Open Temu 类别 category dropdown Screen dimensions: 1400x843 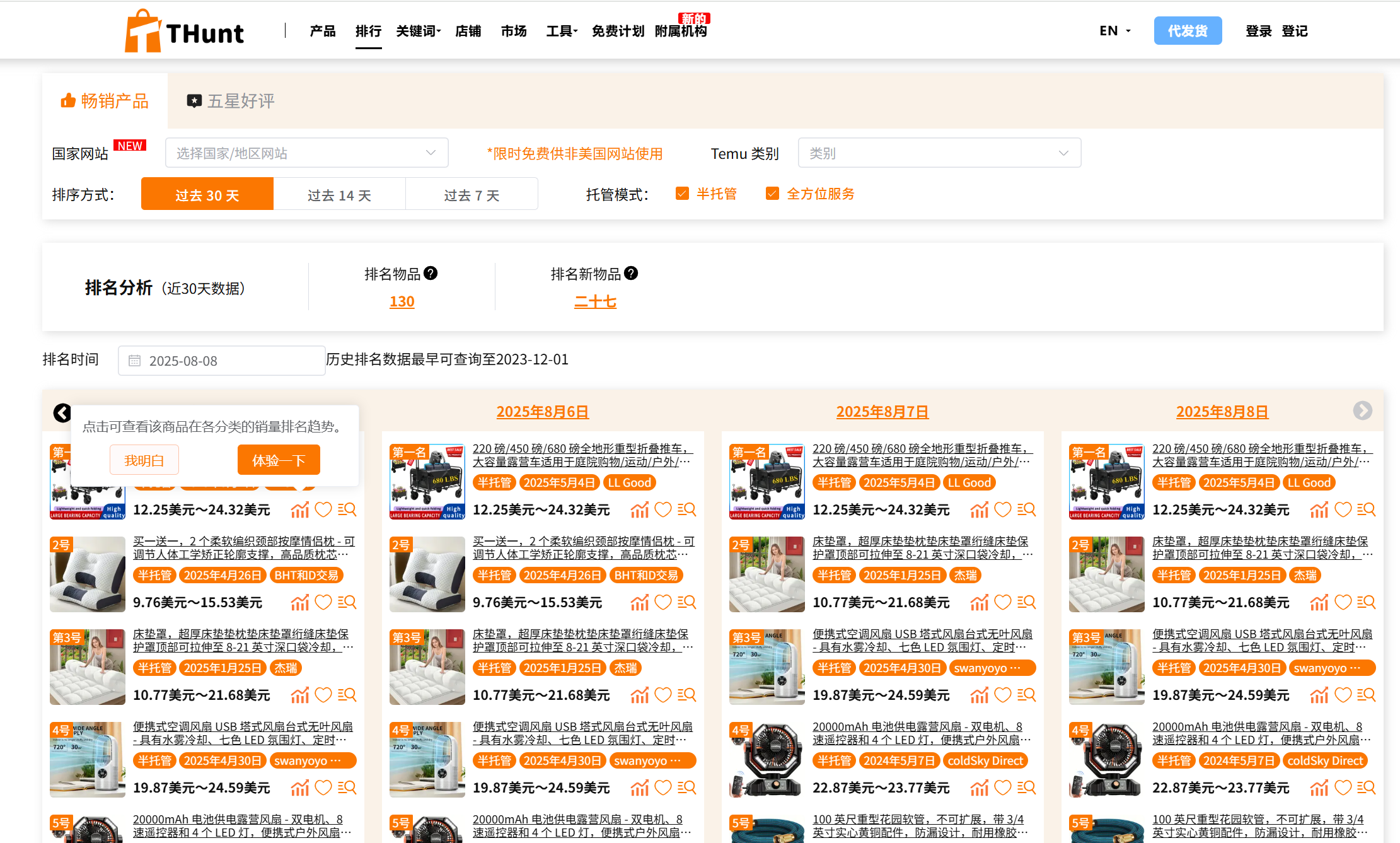coord(939,153)
